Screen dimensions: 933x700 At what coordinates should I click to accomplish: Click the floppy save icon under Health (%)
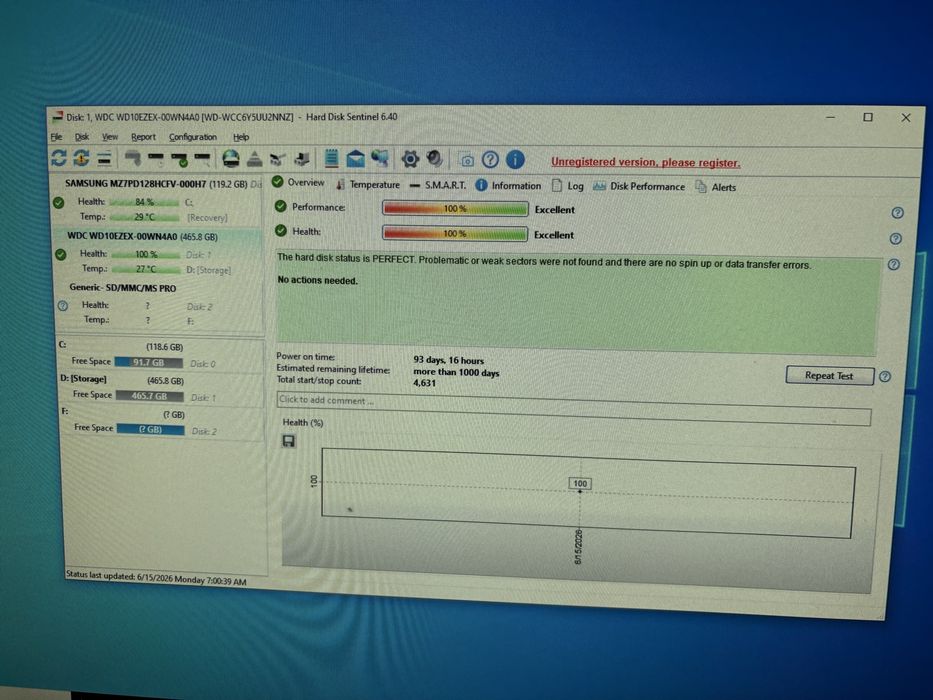(289, 441)
